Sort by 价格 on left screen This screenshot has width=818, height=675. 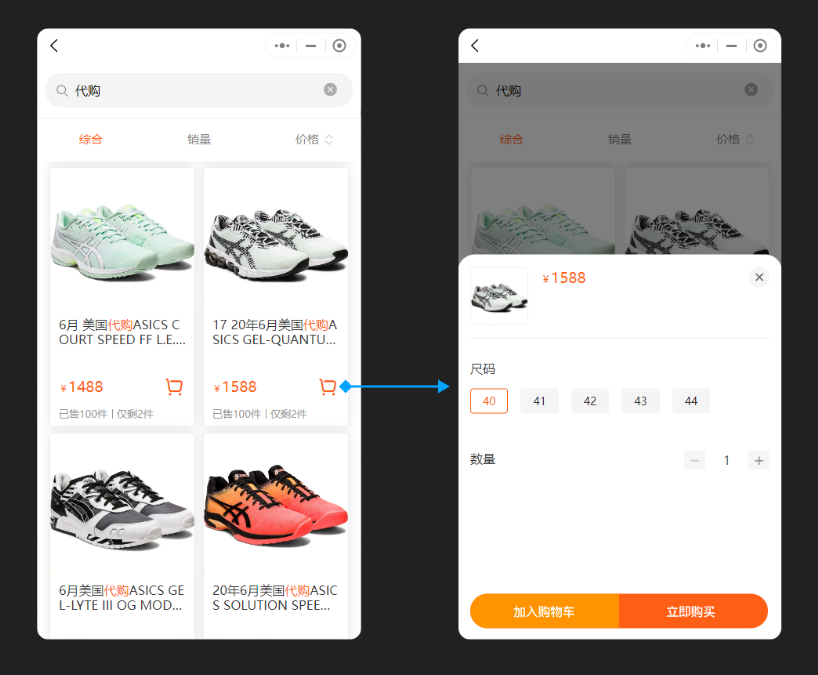[x=314, y=139]
